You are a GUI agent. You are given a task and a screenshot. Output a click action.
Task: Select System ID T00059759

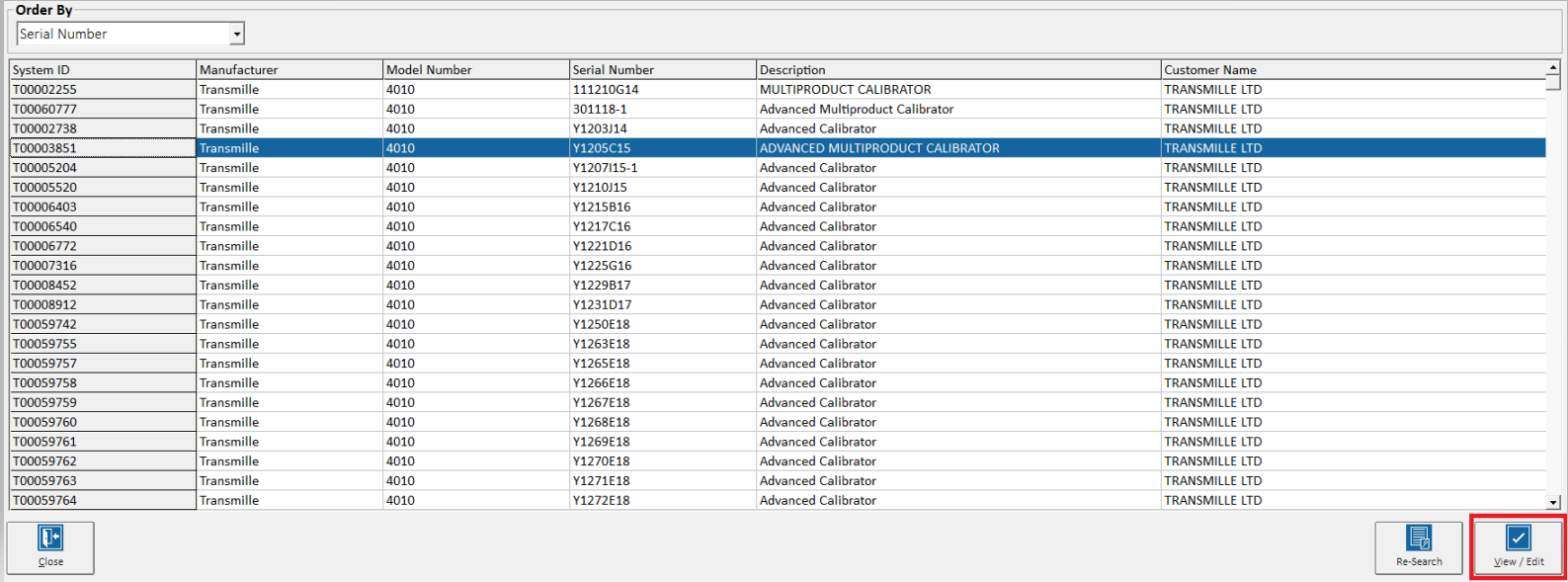pos(103,402)
